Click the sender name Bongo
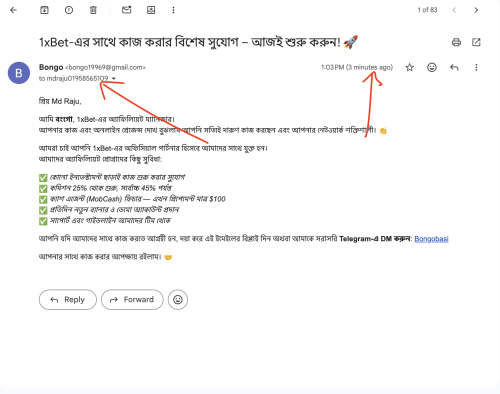 (51, 67)
